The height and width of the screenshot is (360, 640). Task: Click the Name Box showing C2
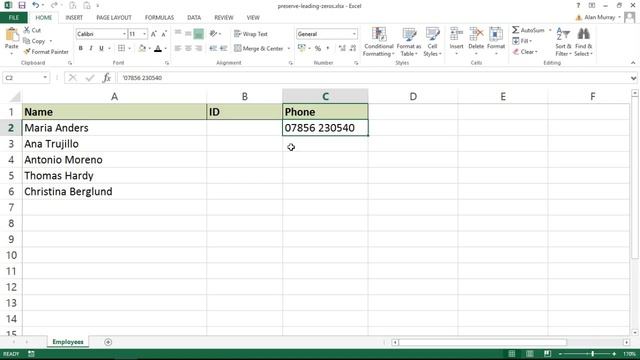pos(26,78)
